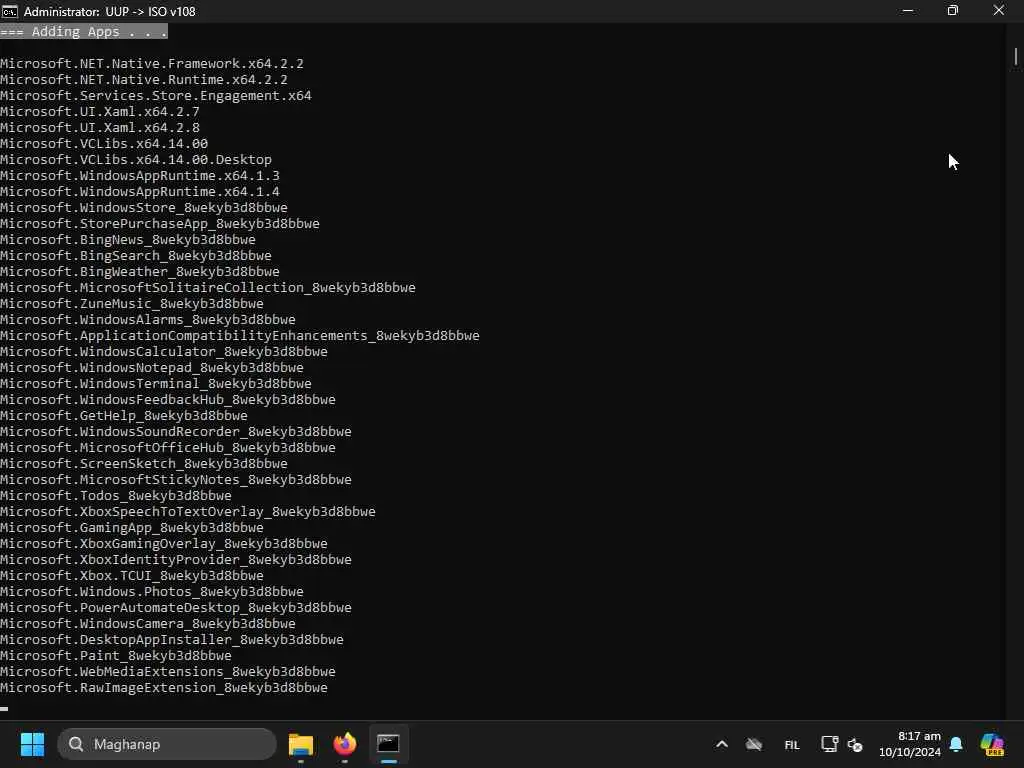Switch the FIL input language indicator

click(792, 744)
